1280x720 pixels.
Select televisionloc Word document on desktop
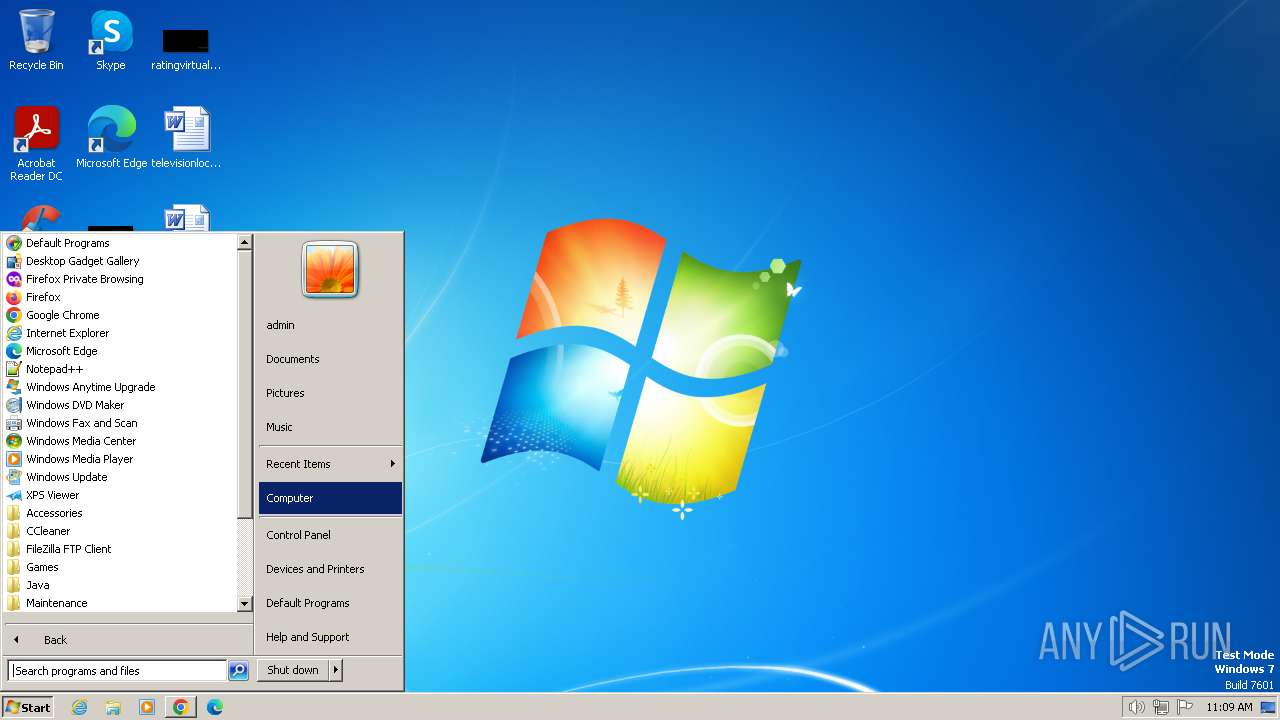tap(186, 138)
